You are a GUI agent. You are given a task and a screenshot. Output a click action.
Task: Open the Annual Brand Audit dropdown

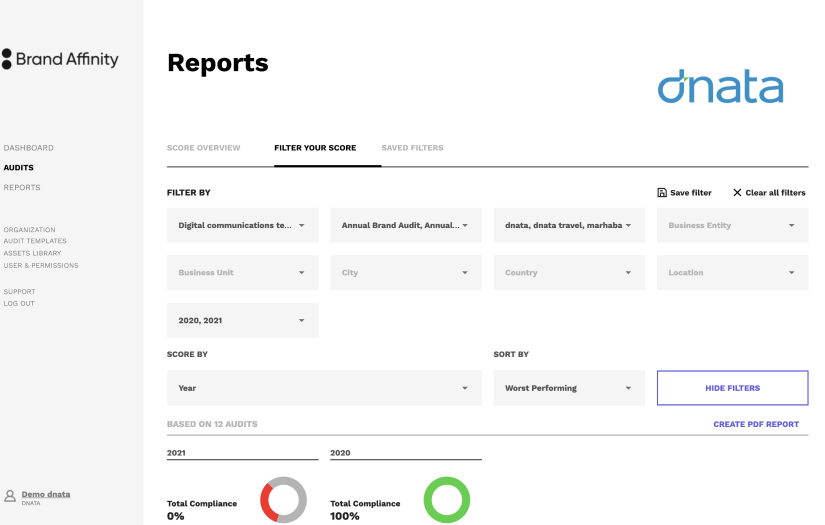406,225
